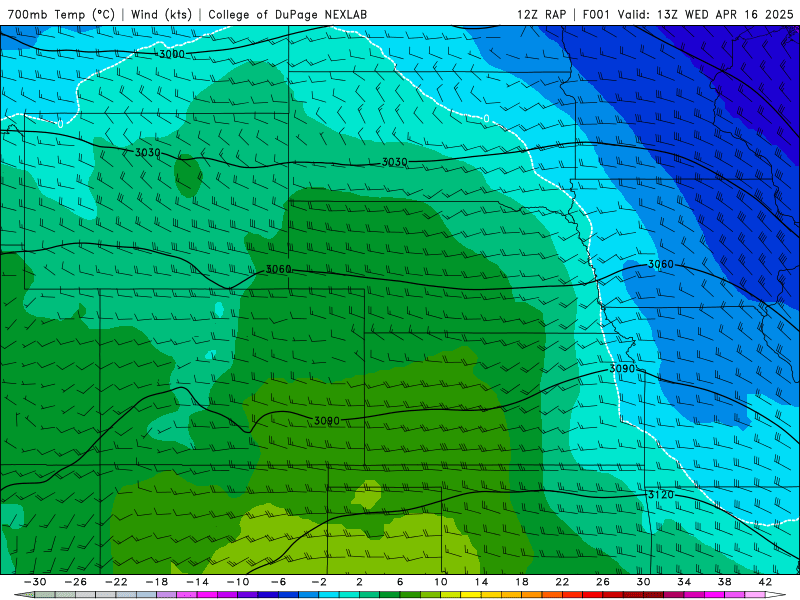Click the 3000 height contour label
Viewport: 800px width, 600px height.
pos(172,54)
